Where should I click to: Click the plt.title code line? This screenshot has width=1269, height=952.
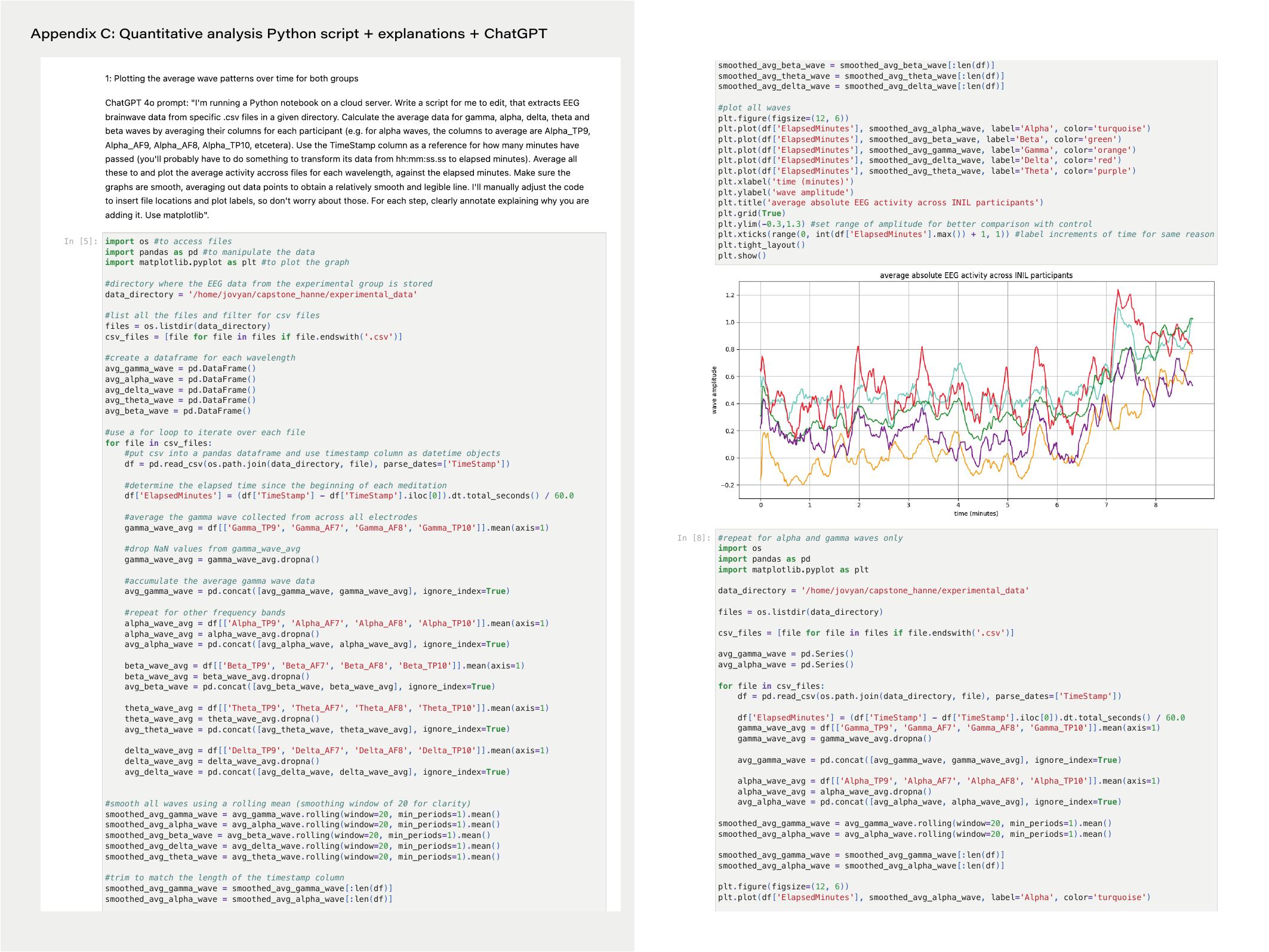881,202
